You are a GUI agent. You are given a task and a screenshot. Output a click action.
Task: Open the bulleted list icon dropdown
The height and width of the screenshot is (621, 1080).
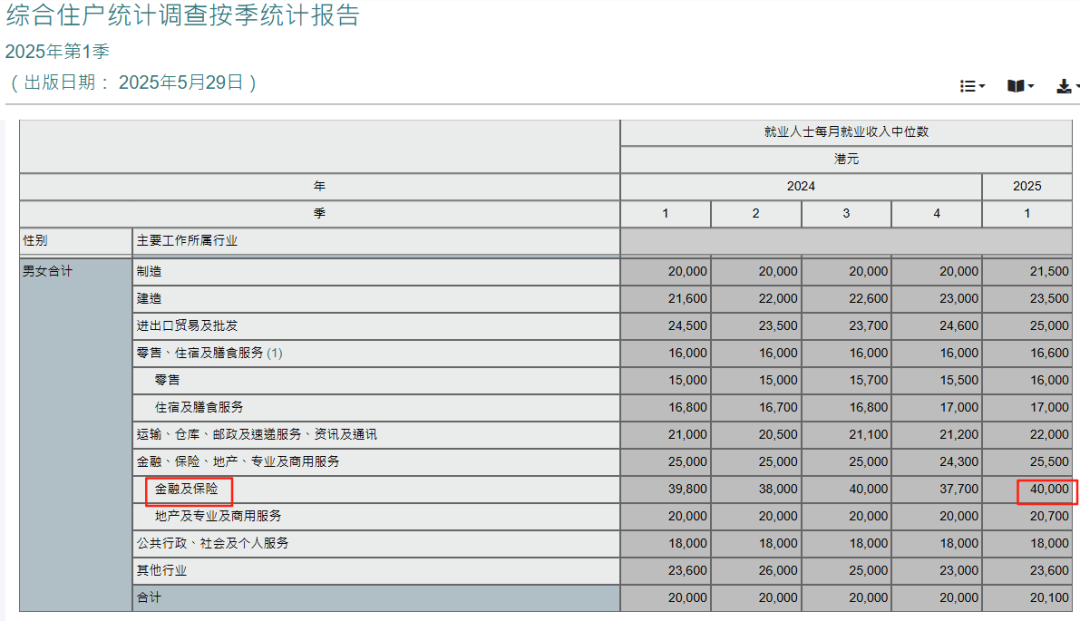coord(972,87)
